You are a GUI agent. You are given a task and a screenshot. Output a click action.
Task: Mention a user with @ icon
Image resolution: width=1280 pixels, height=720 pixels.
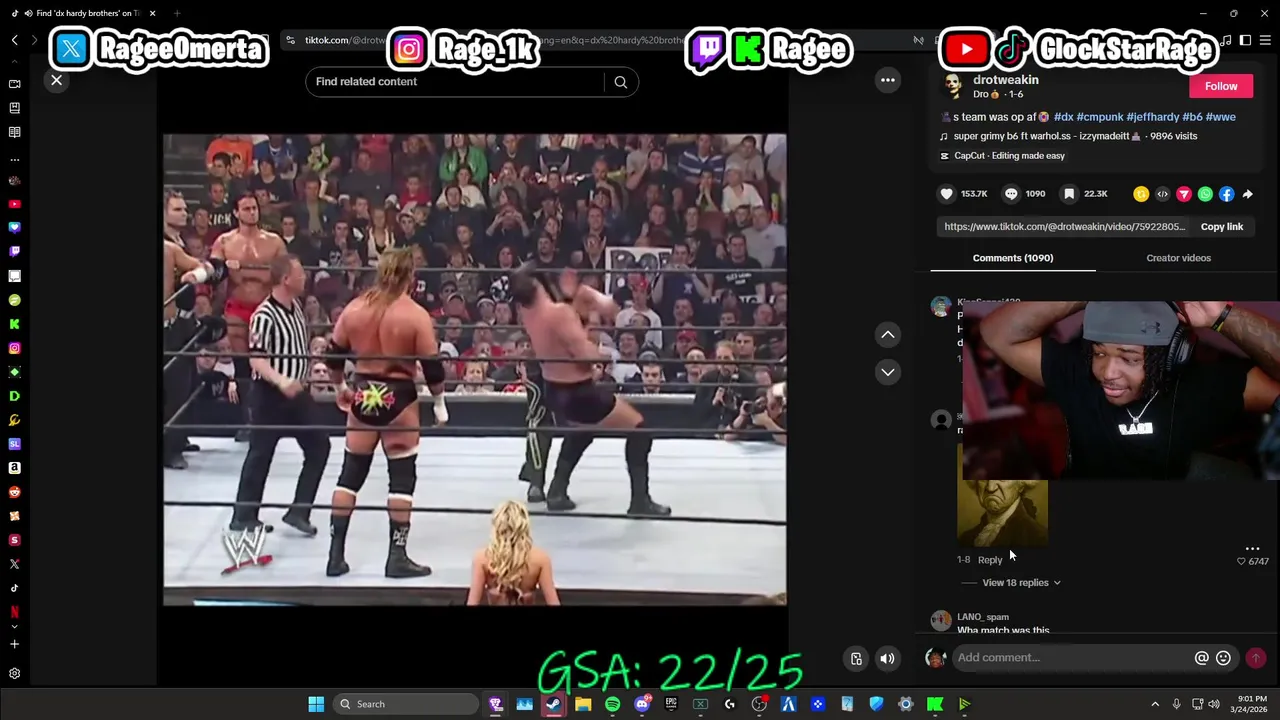pos(1202,658)
